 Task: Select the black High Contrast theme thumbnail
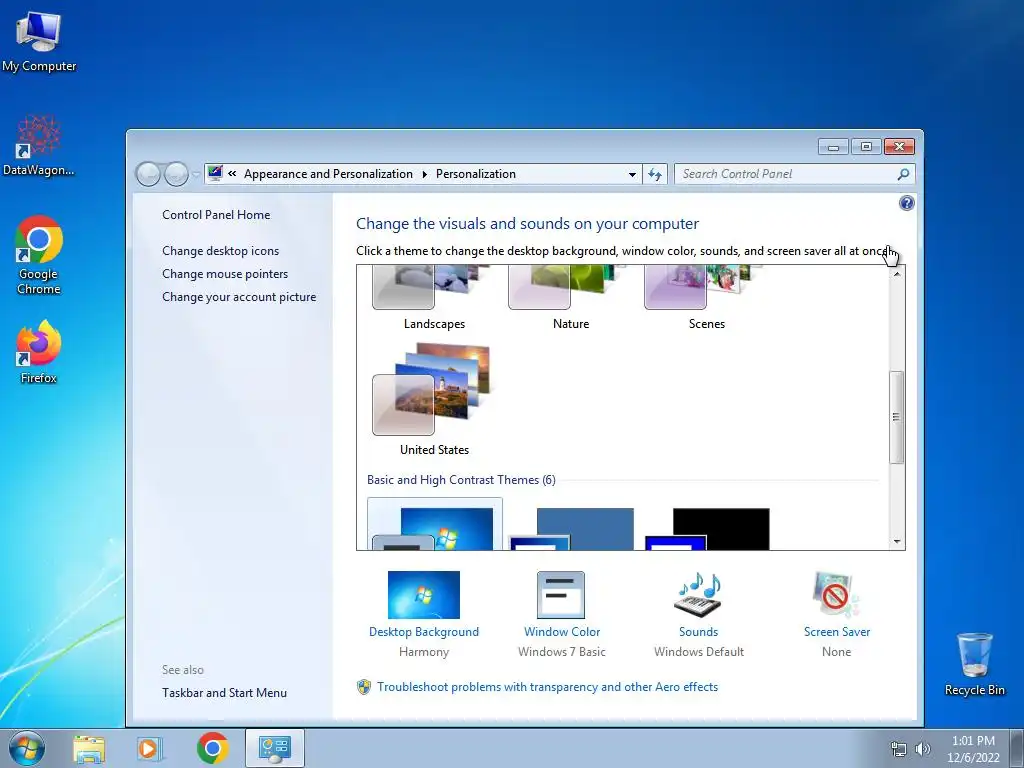(x=707, y=529)
